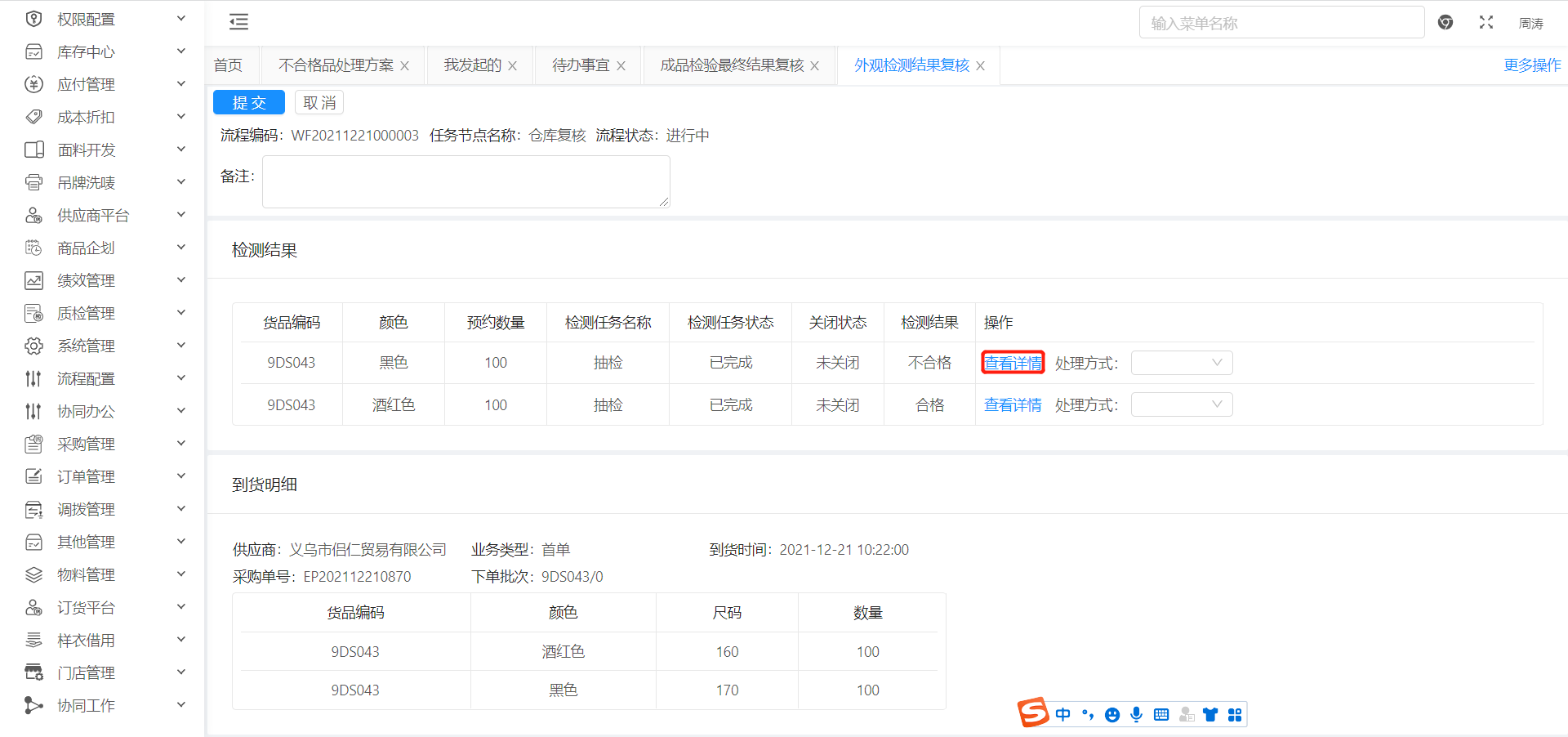1568x737 pixels.
Task: Click the 质检管理 sidebar icon
Action: point(33,313)
